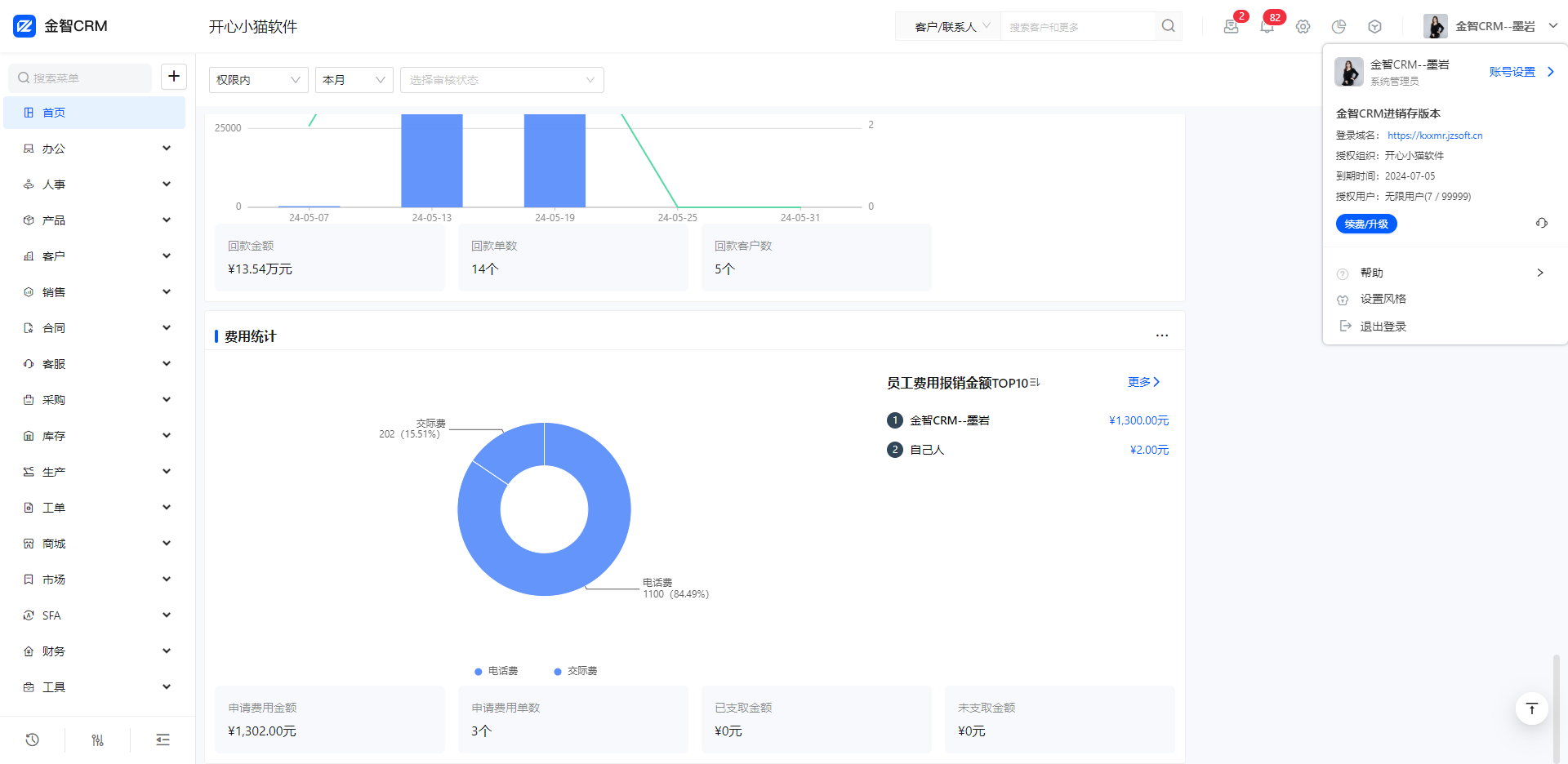
Task: Click the 采购 menu icon
Action: tap(29, 400)
